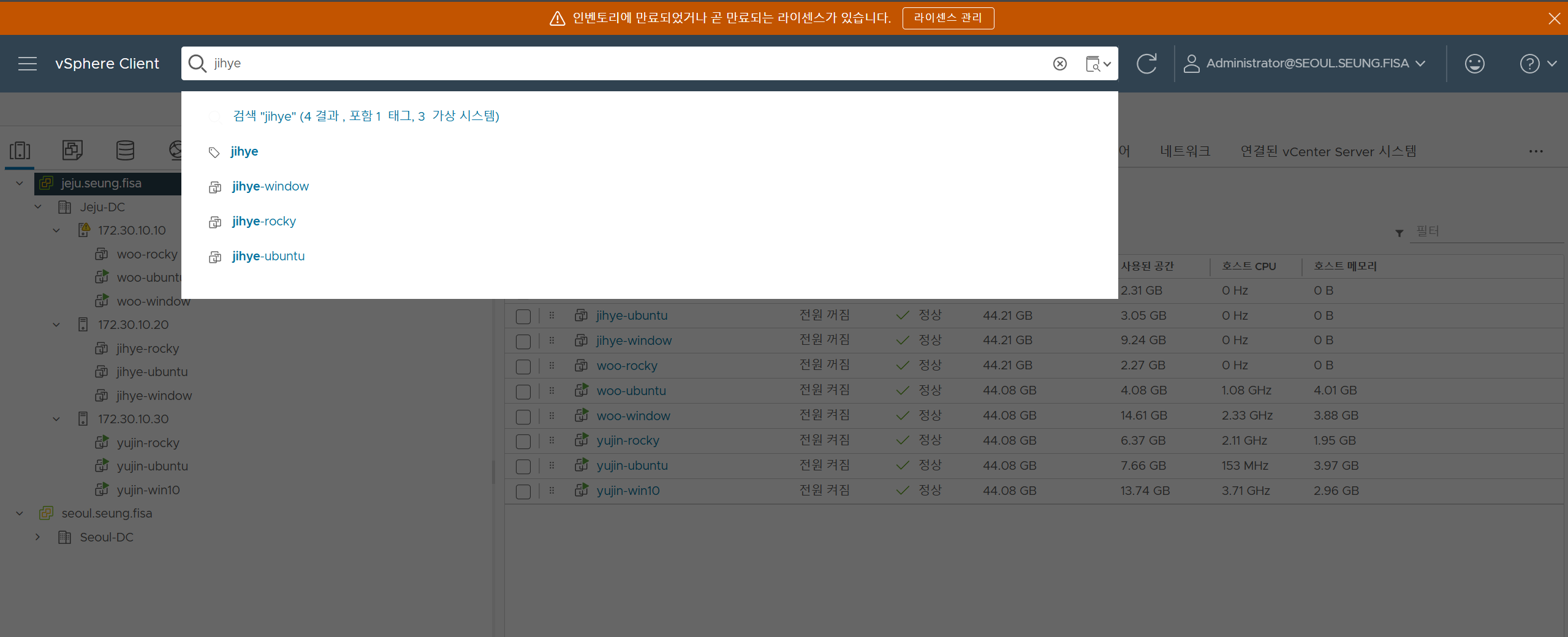Check the woo-rocky row checkbox

coord(523,367)
